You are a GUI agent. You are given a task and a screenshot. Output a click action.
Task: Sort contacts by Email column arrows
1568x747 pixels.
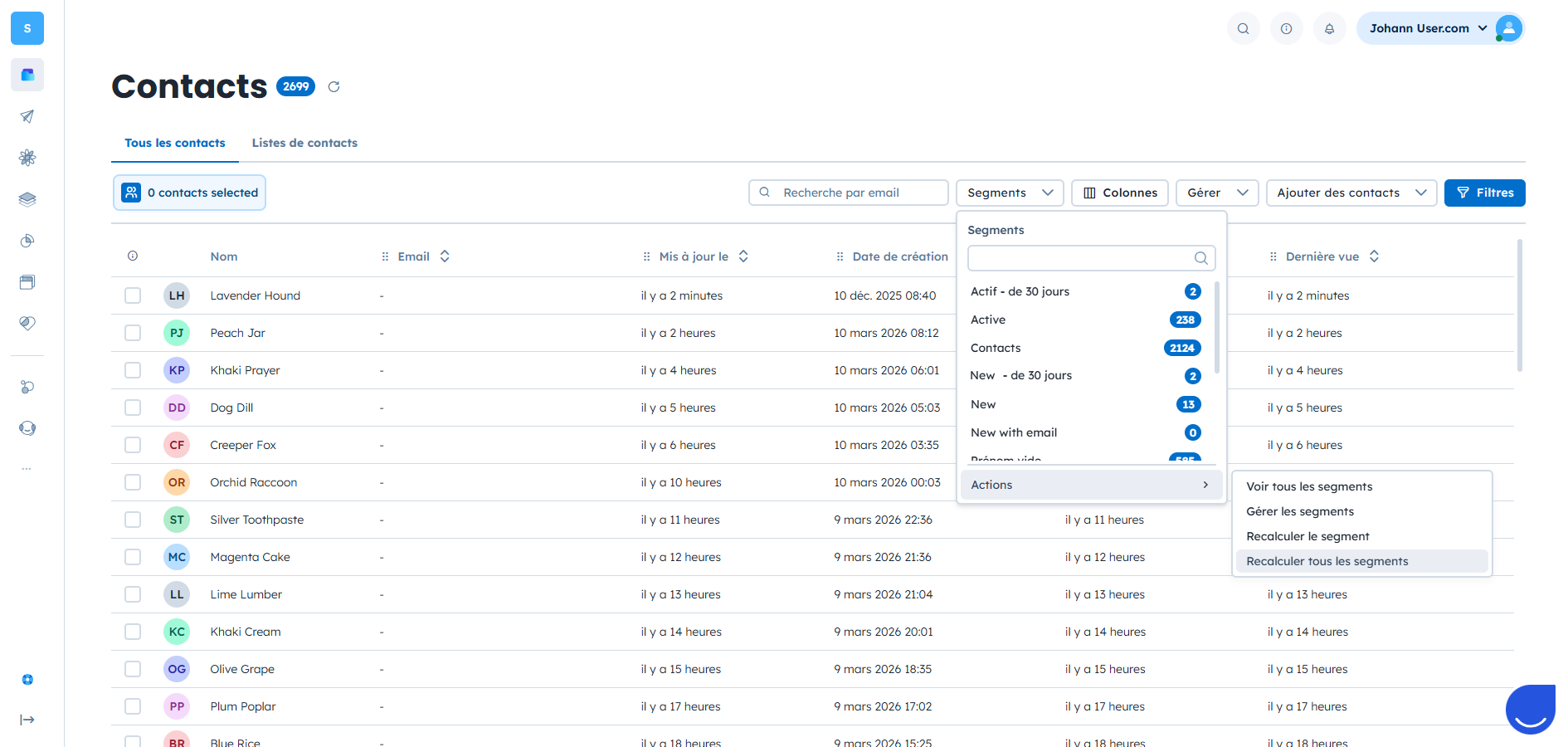click(x=445, y=256)
